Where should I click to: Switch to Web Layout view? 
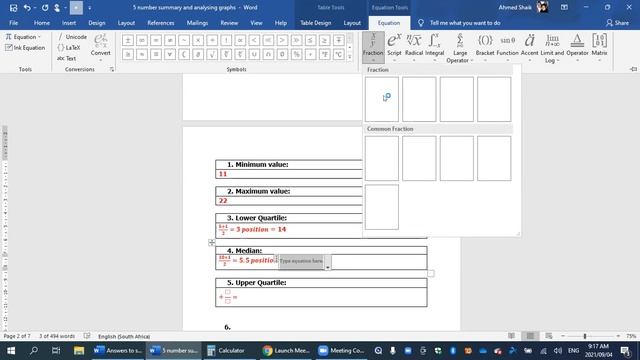[549, 336]
